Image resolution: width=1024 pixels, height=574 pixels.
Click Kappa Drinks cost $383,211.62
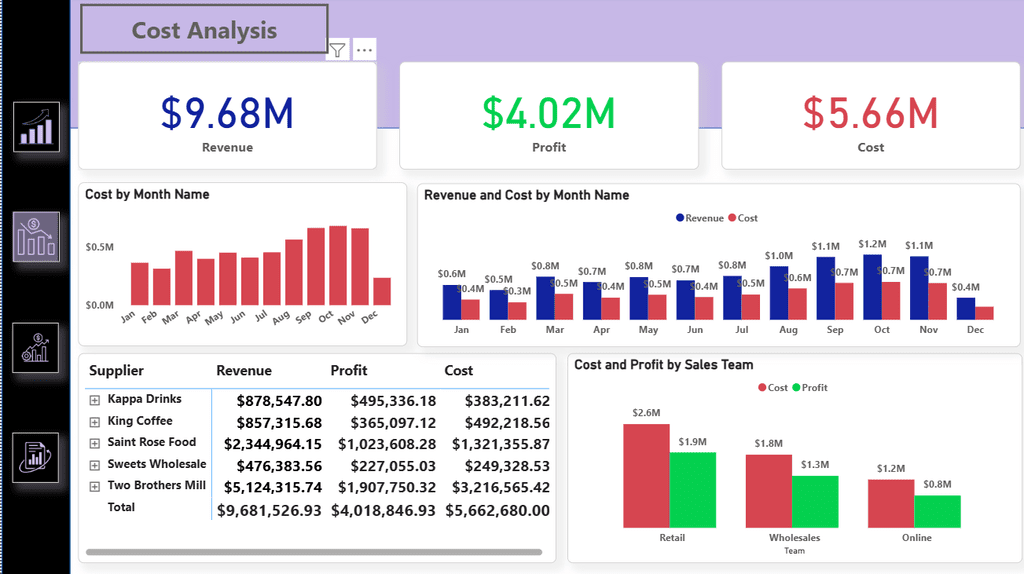(507, 401)
